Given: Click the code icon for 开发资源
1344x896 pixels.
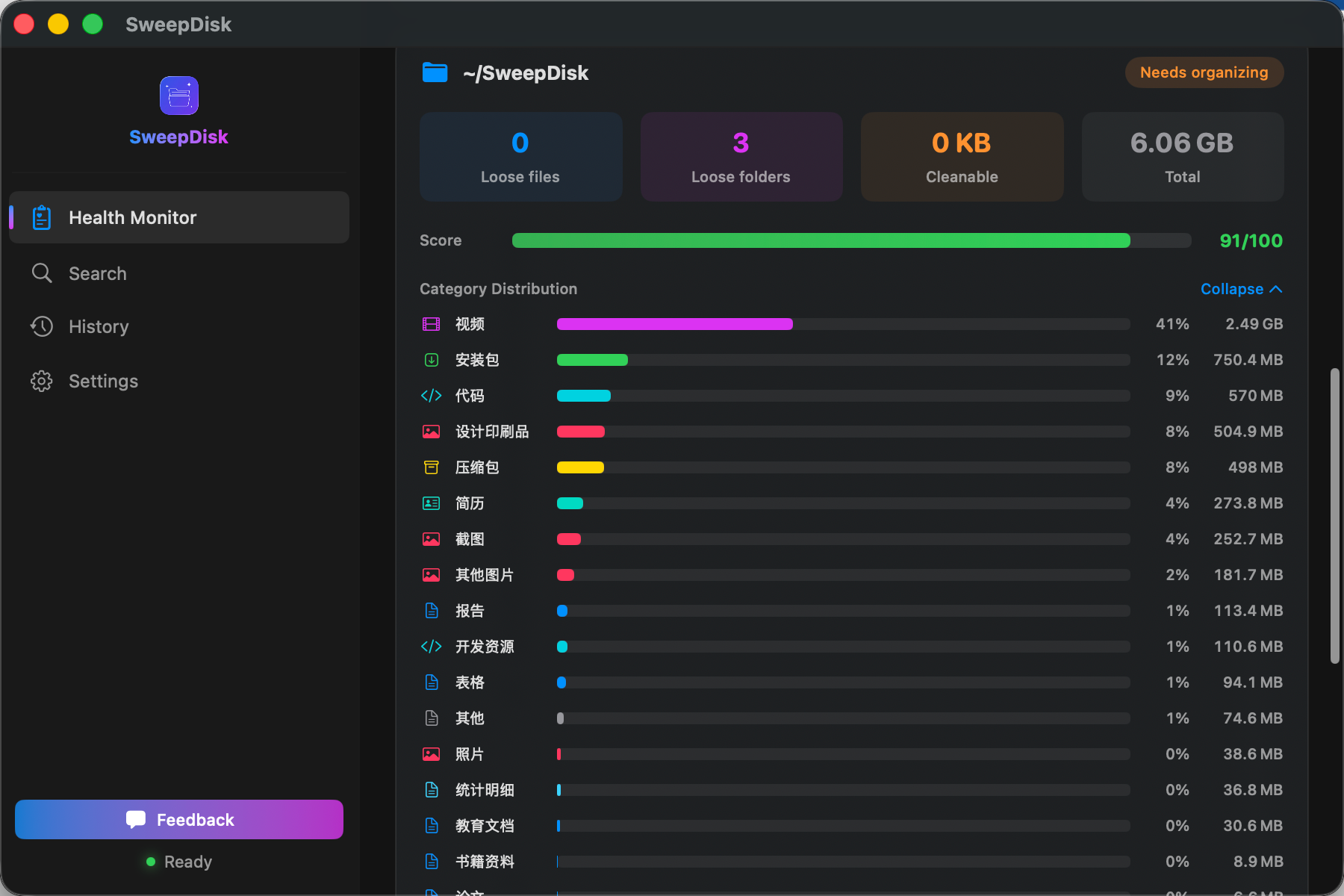Looking at the screenshot, I should point(432,647).
